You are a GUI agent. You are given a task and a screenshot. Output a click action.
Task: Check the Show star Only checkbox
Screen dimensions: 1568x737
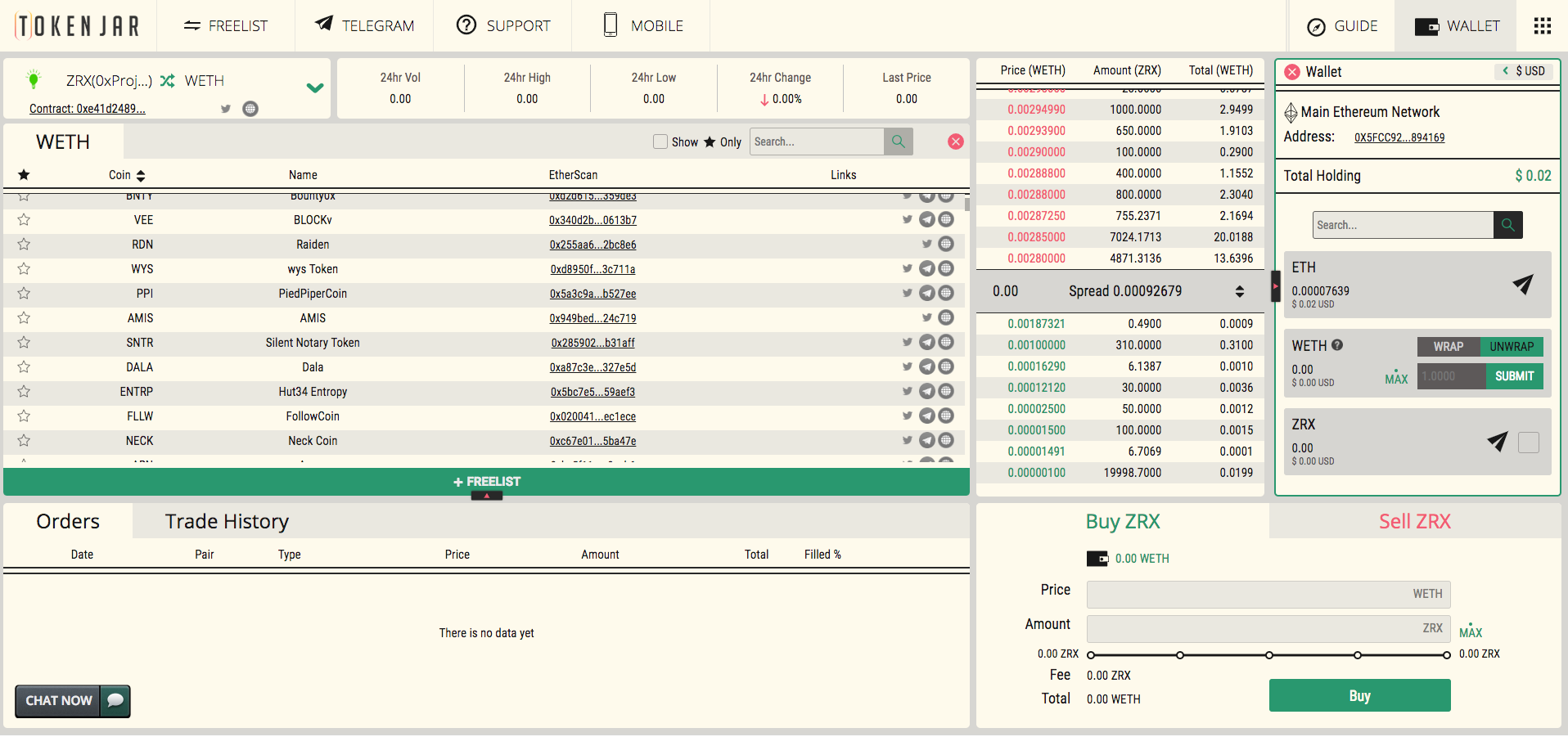coord(660,142)
